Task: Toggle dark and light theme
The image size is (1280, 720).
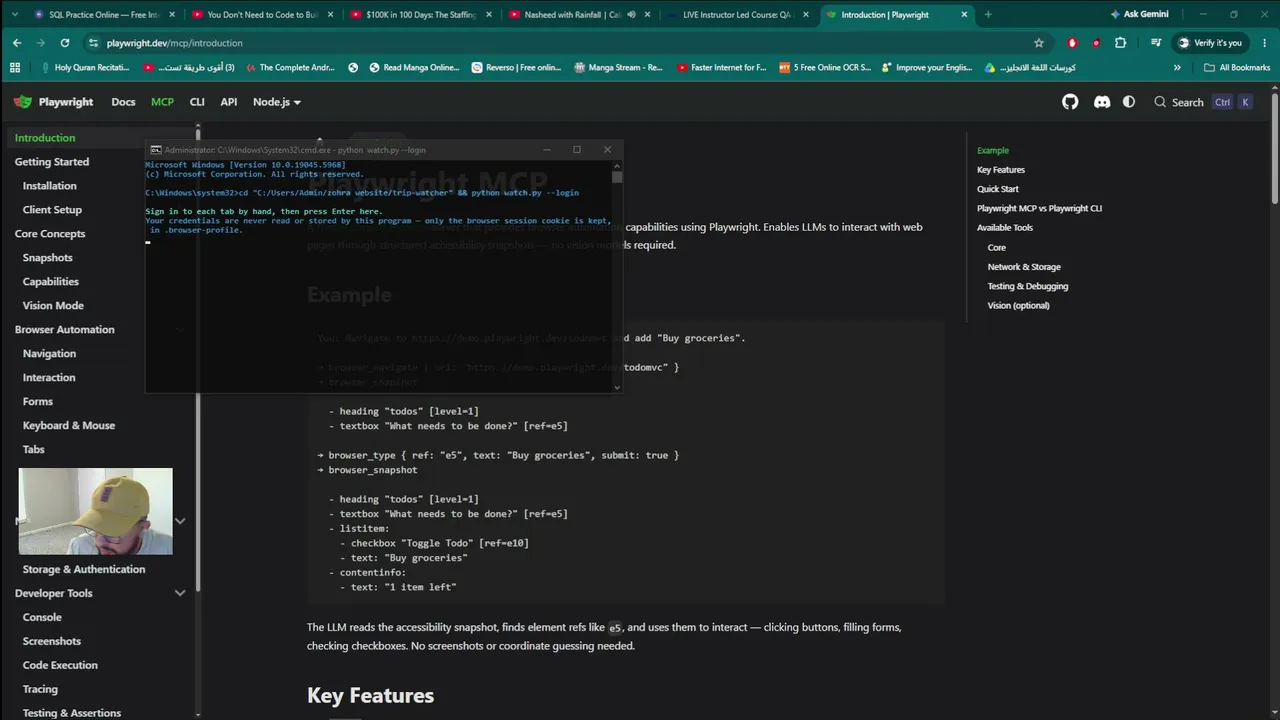Action: tap(1129, 102)
